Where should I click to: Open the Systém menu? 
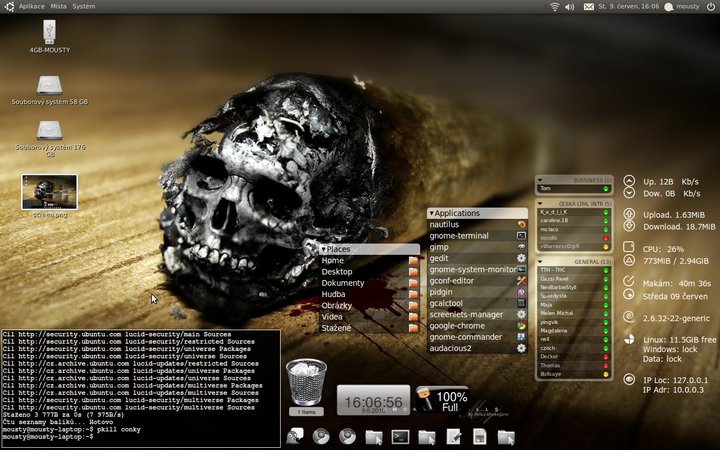(x=84, y=6)
